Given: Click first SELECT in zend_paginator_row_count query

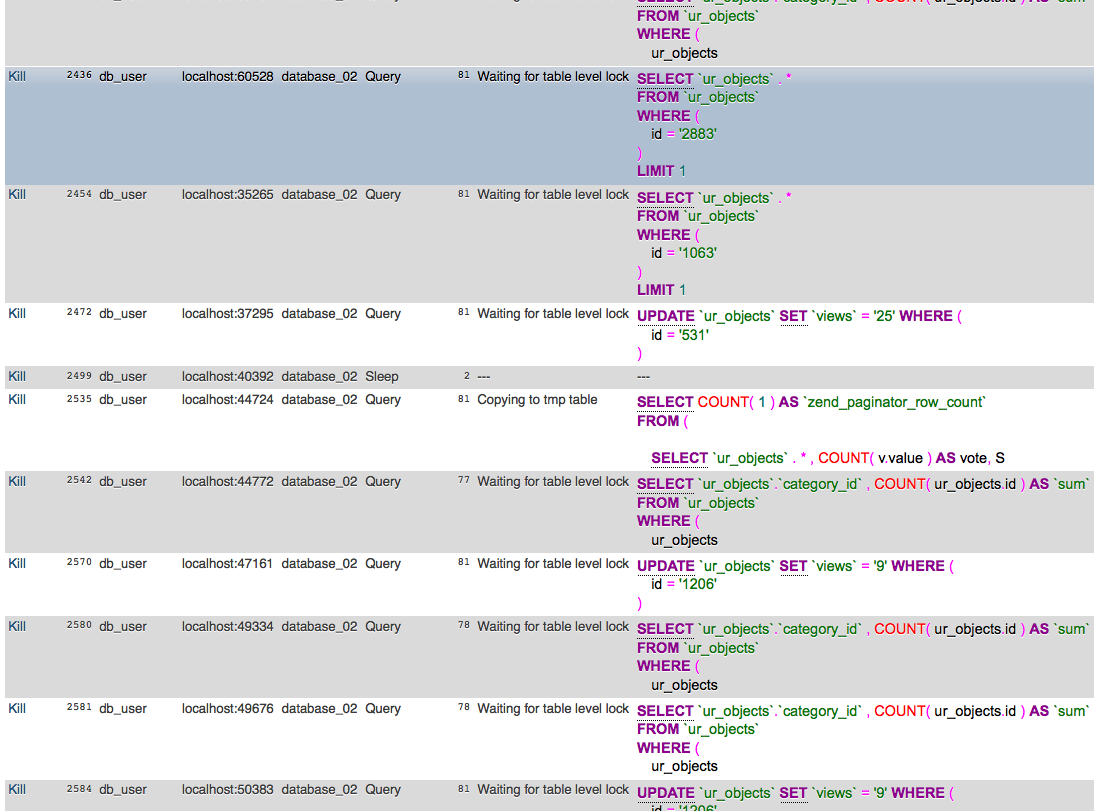Looking at the screenshot, I should [665, 402].
